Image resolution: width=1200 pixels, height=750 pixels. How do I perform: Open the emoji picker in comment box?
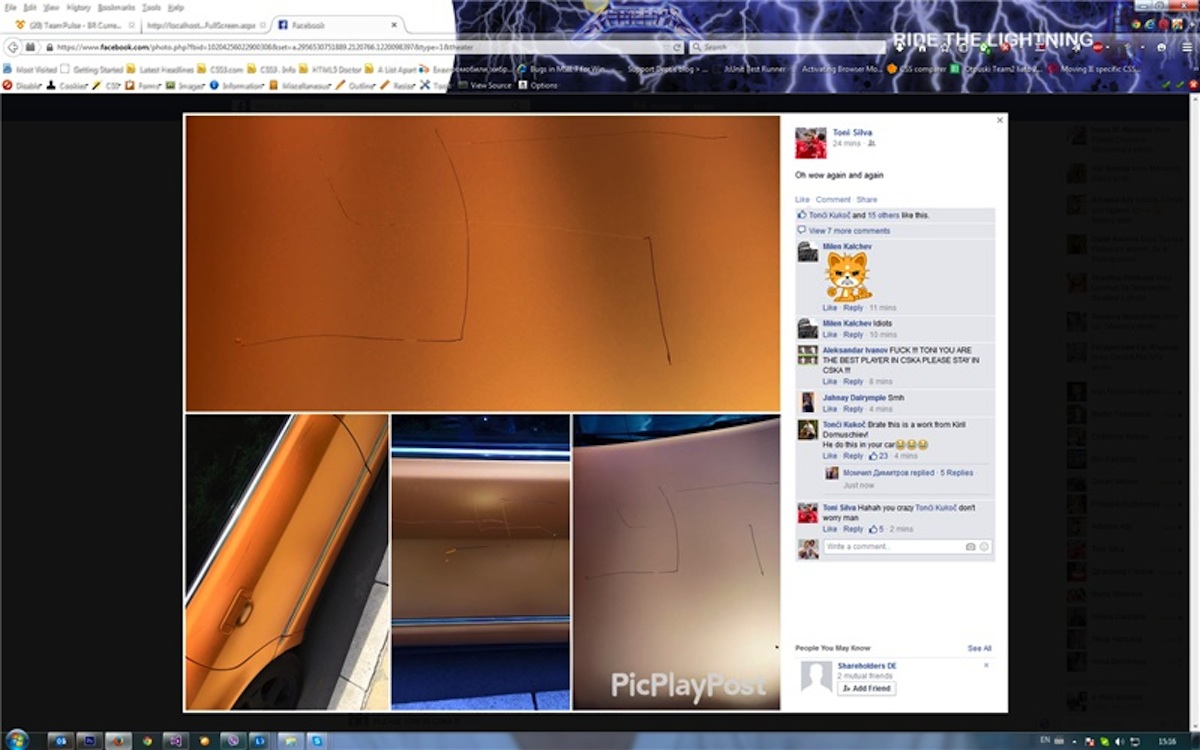[x=984, y=547]
